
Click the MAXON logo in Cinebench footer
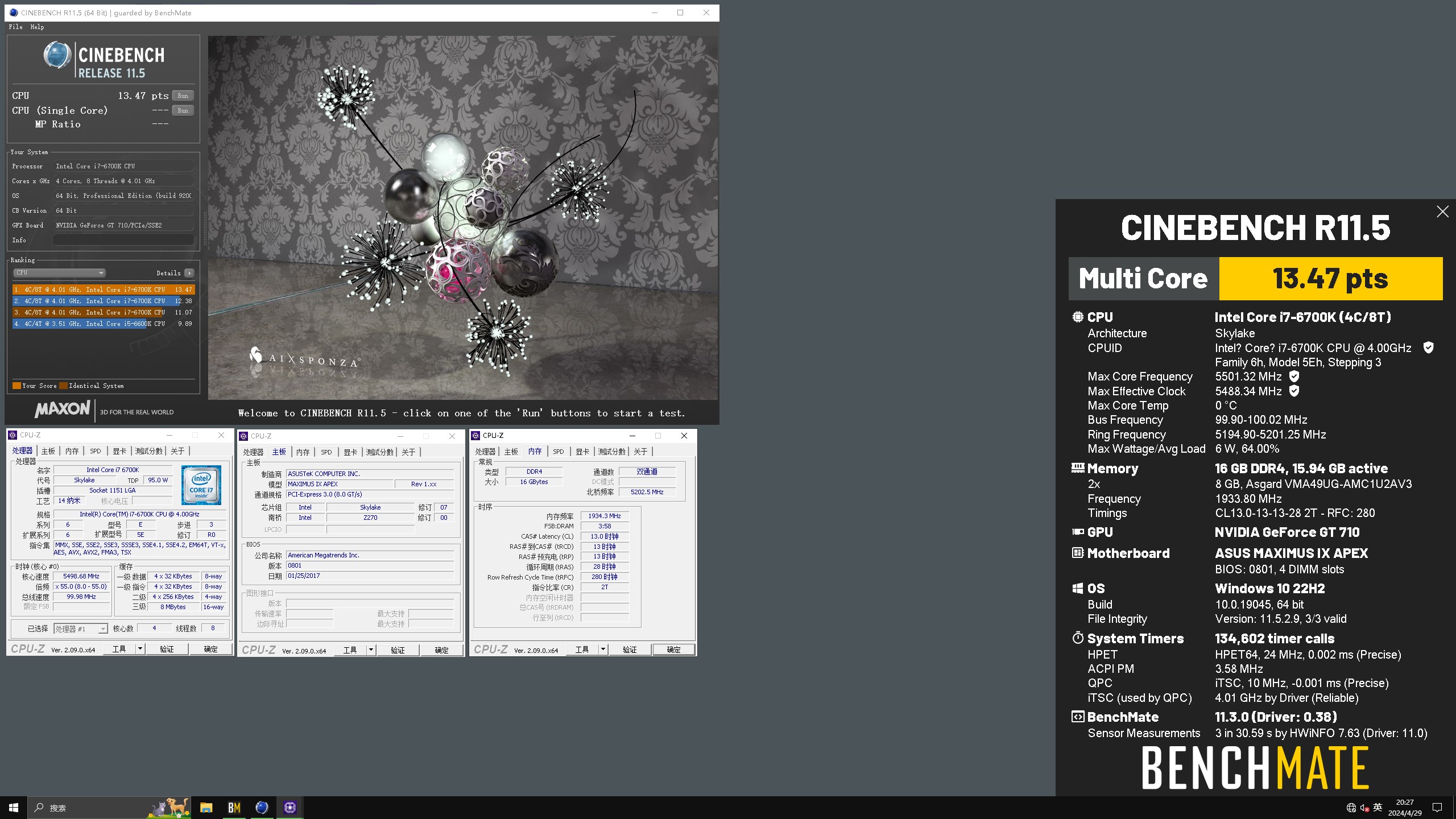pos(63,409)
